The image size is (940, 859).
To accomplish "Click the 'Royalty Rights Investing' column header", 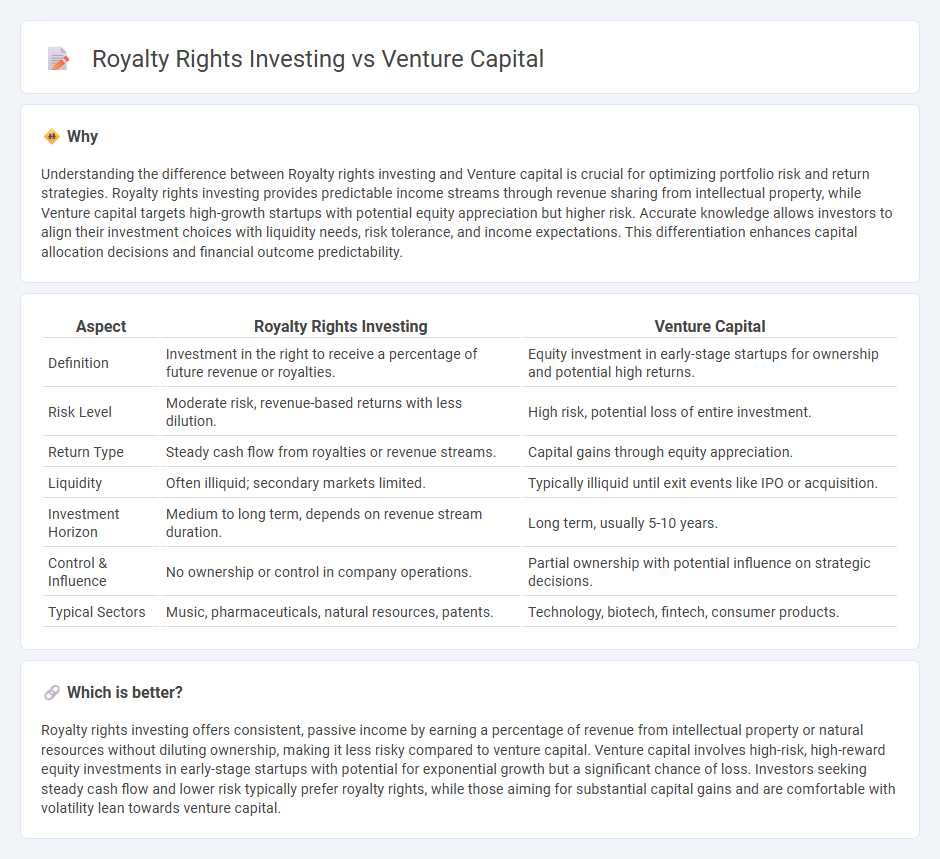I will click(x=341, y=326).
